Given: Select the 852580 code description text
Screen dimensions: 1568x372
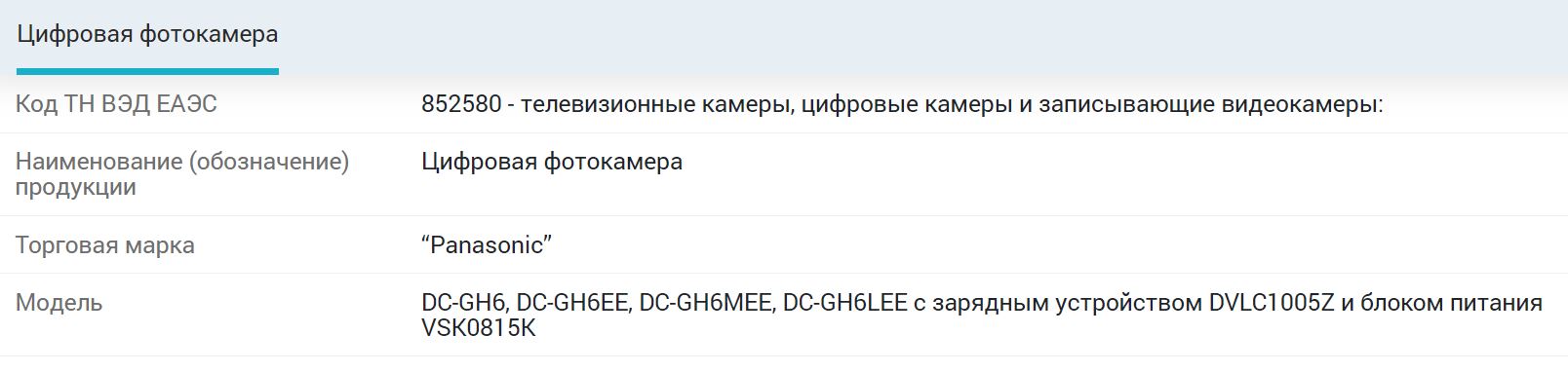Looking at the screenshot, I should [x=902, y=104].
